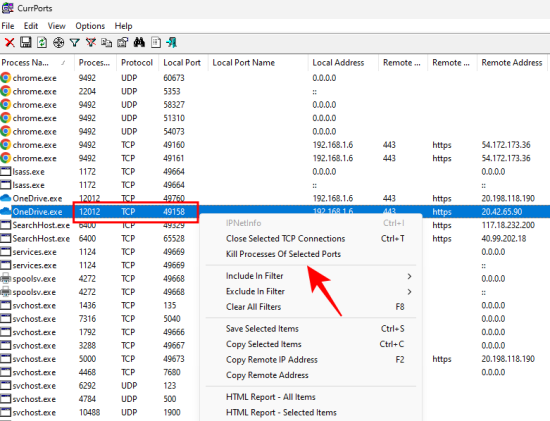This screenshot has height=421, width=550.
Task: Choose Copy Selected Items
Action: point(311,344)
